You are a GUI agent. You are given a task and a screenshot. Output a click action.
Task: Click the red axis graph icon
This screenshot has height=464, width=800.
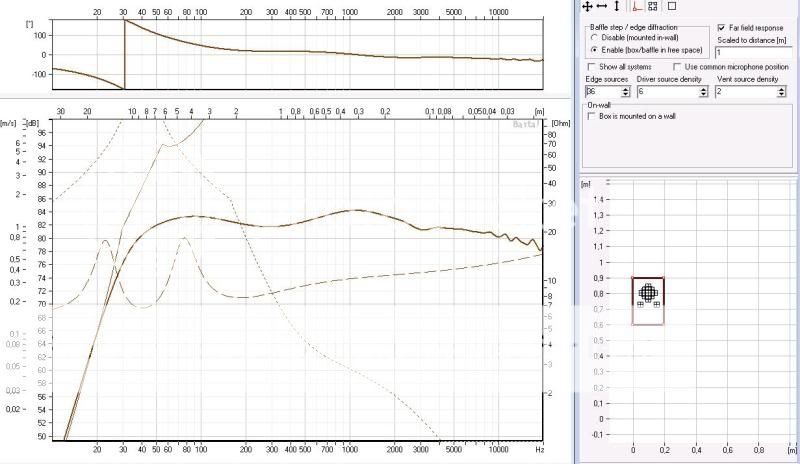click(x=636, y=6)
